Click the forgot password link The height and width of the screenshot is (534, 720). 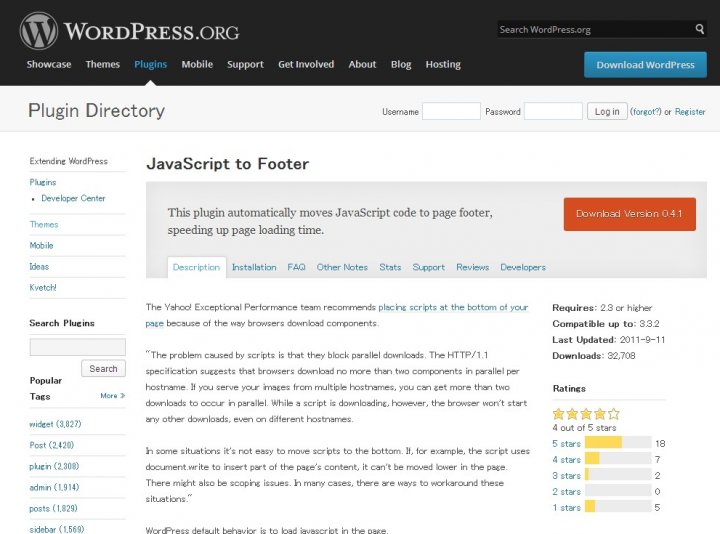(x=645, y=112)
